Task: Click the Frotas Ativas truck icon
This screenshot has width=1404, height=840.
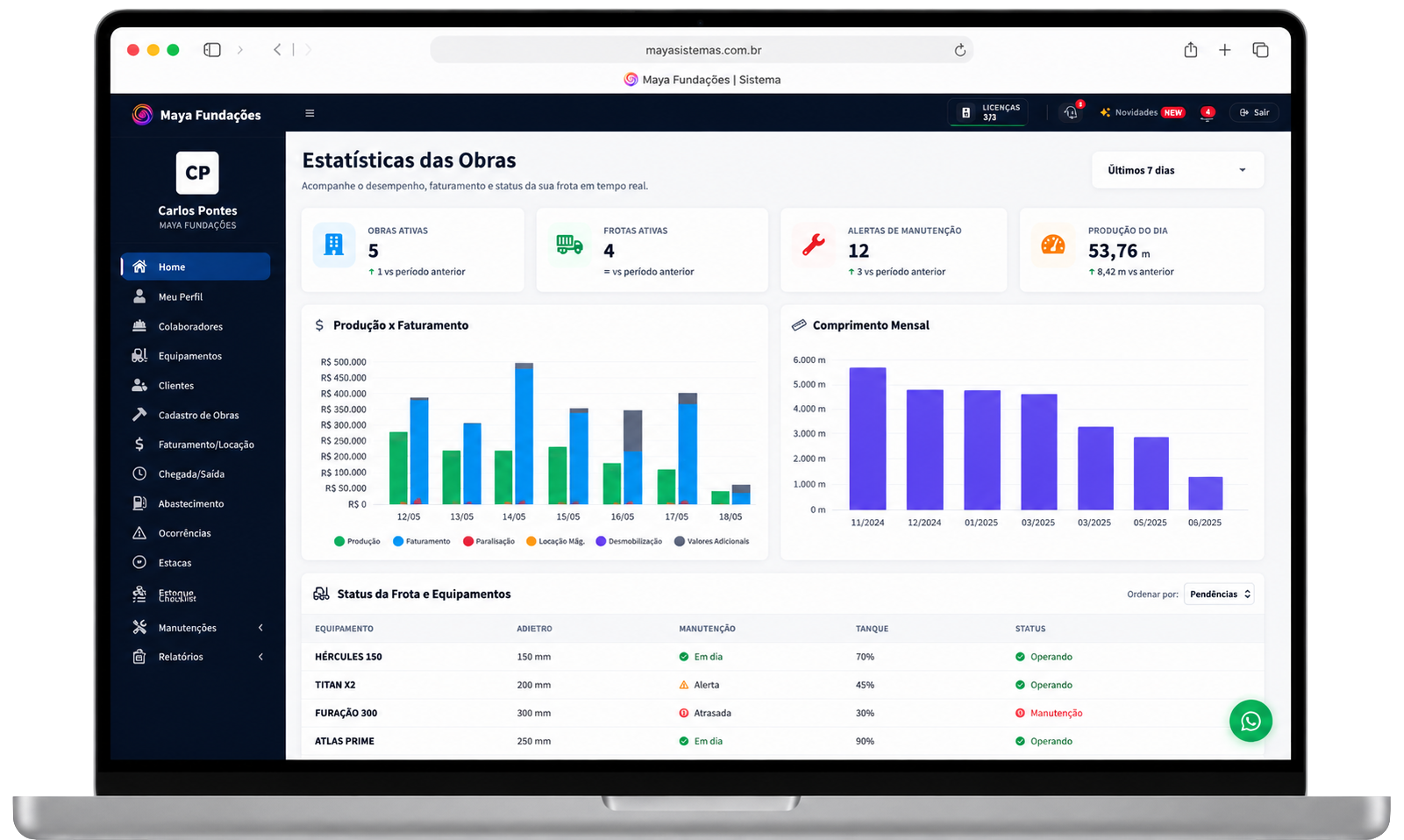Action: coord(569,245)
